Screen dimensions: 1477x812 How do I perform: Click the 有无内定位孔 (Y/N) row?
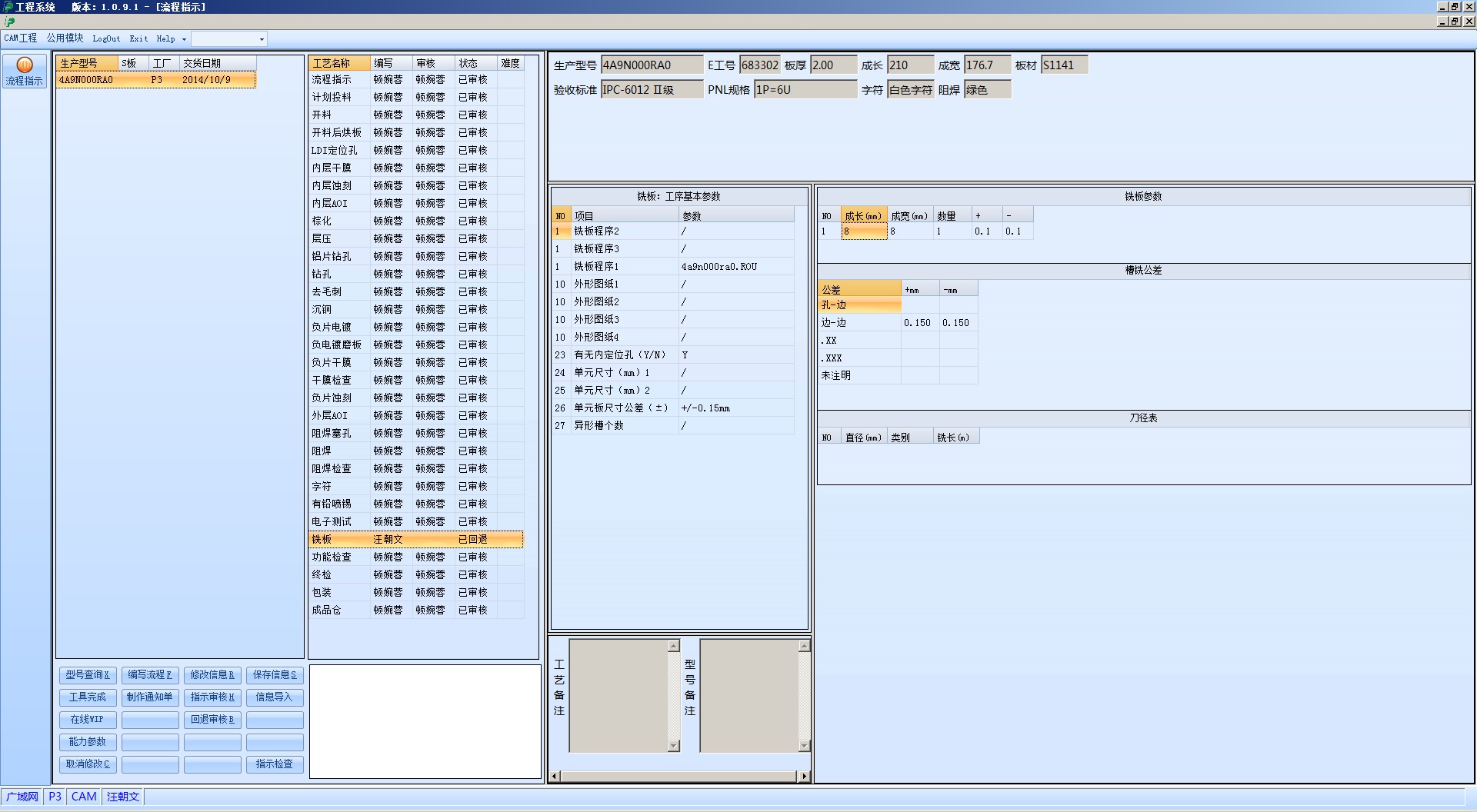[673, 355]
